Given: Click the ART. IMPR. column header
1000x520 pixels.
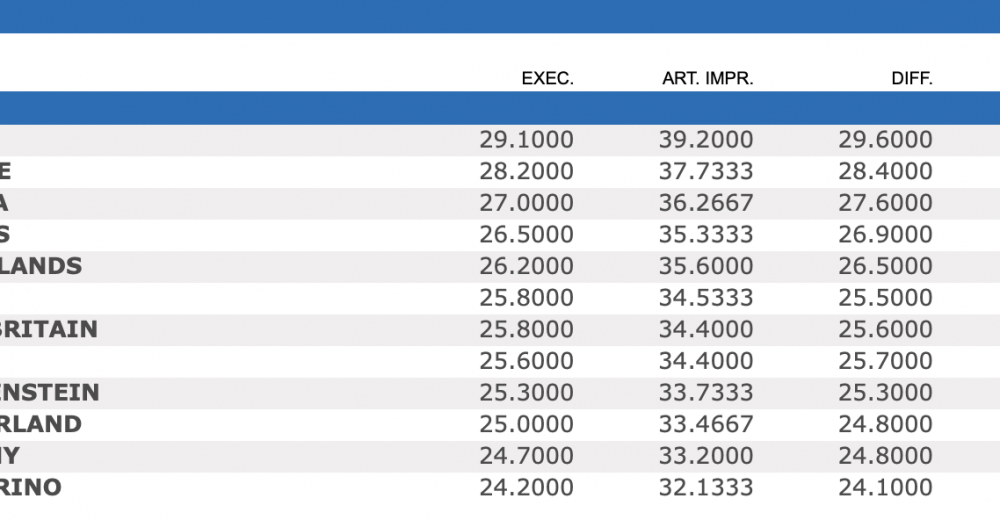Looking at the screenshot, I should click(707, 79).
